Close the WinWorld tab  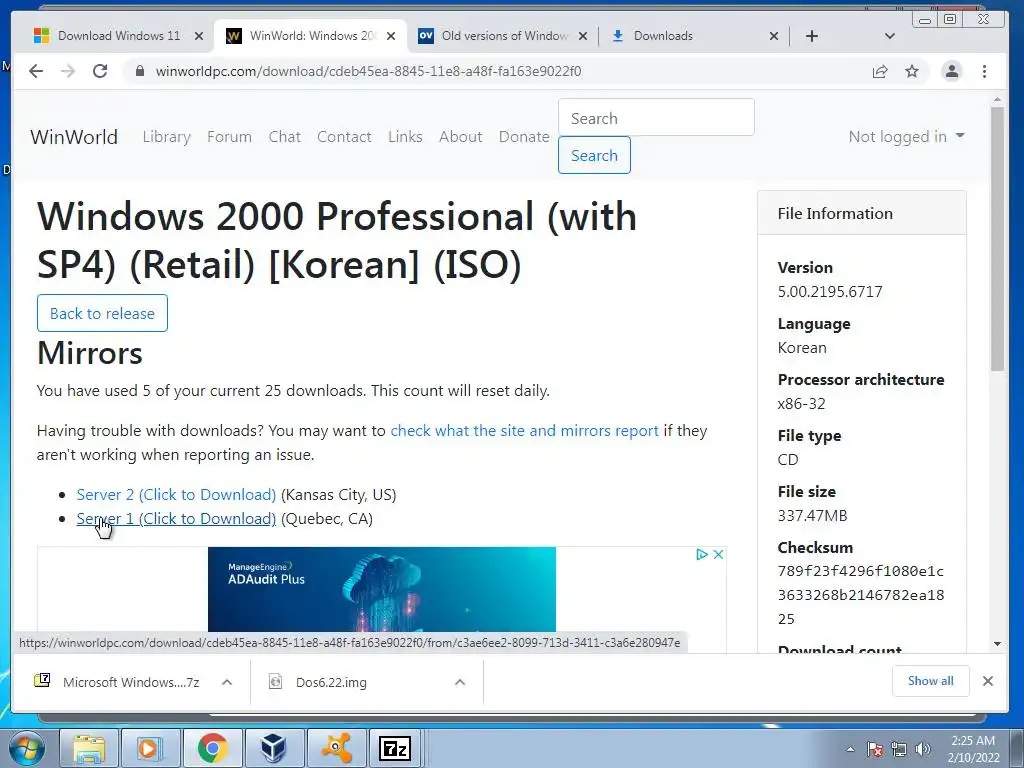[391, 36]
